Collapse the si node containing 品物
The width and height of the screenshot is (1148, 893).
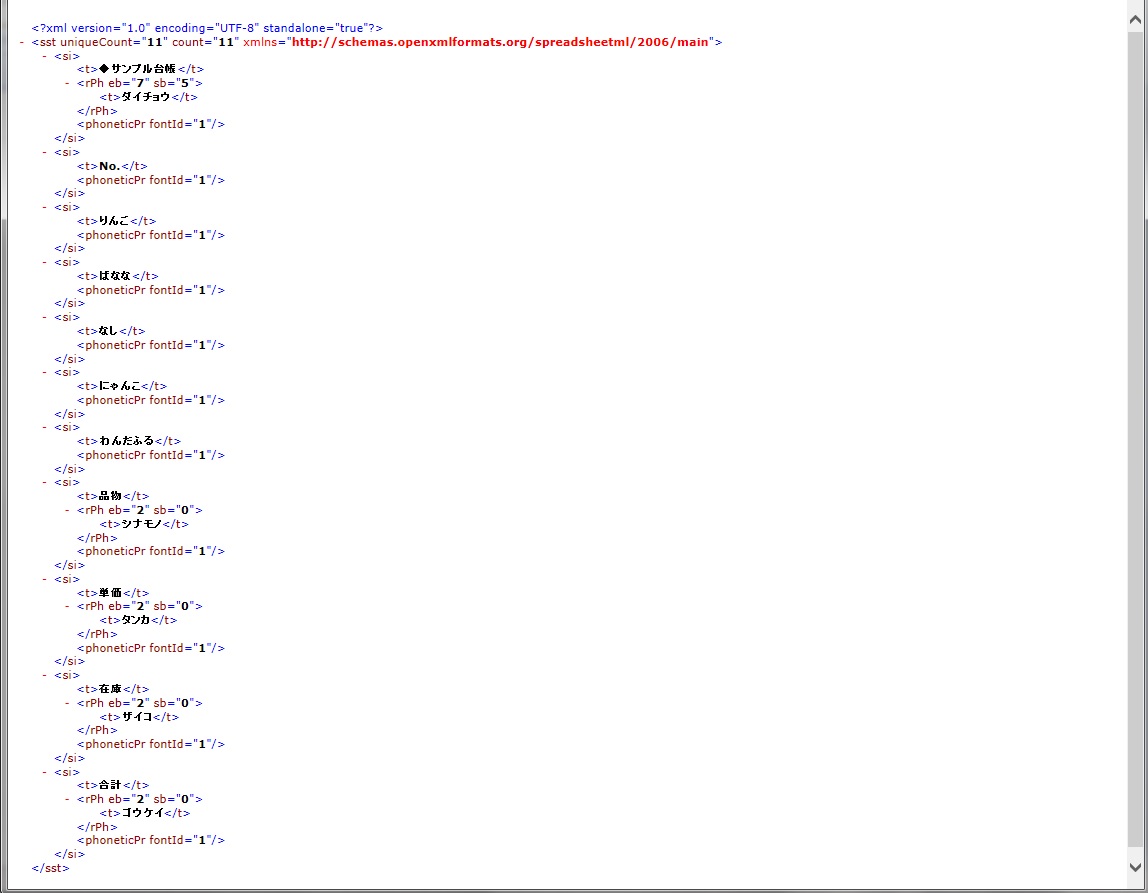45,482
